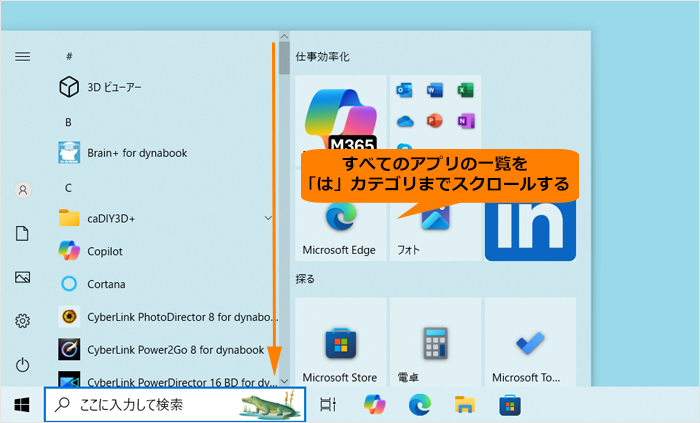Launch CyberLink Power2Go 8 for dynabook
Screen dimensions: 700x423
163,349
